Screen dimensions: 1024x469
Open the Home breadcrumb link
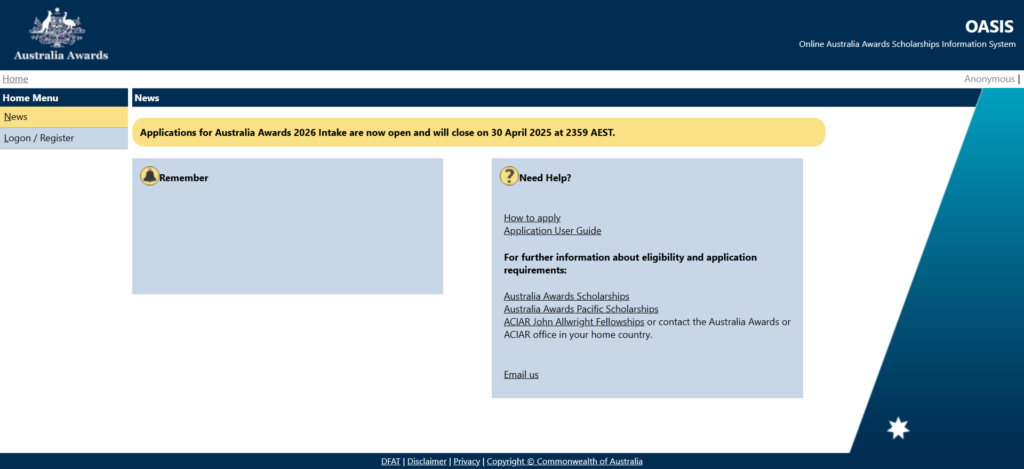pos(15,79)
